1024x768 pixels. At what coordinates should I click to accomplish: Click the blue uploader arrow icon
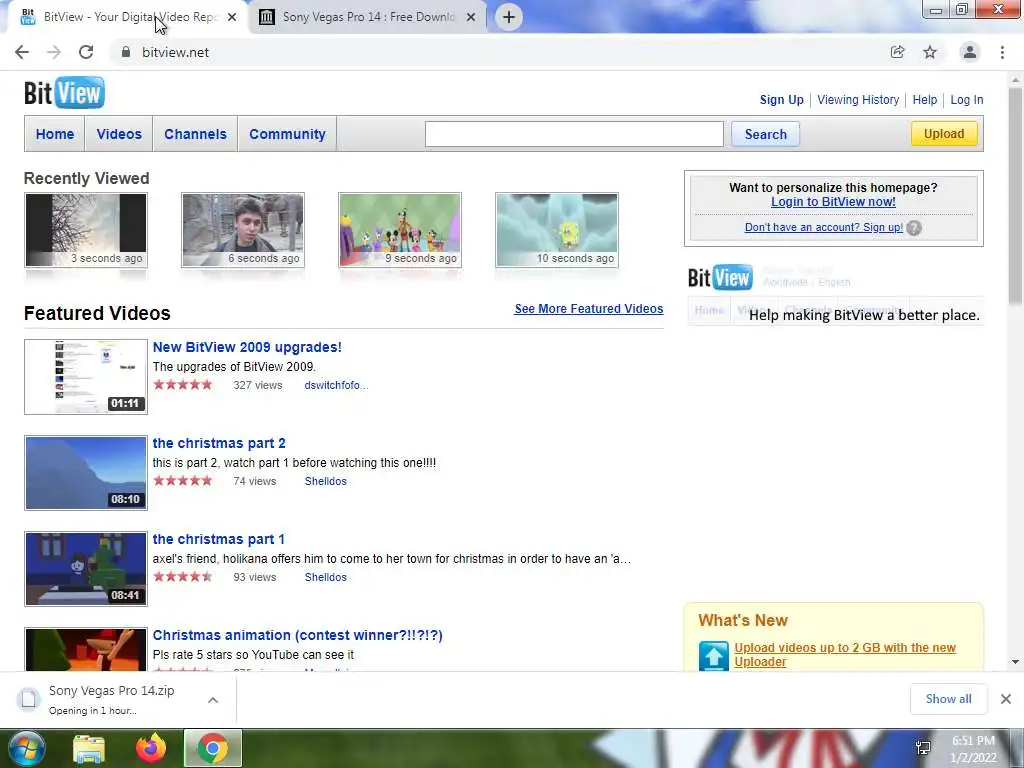click(x=713, y=656)
